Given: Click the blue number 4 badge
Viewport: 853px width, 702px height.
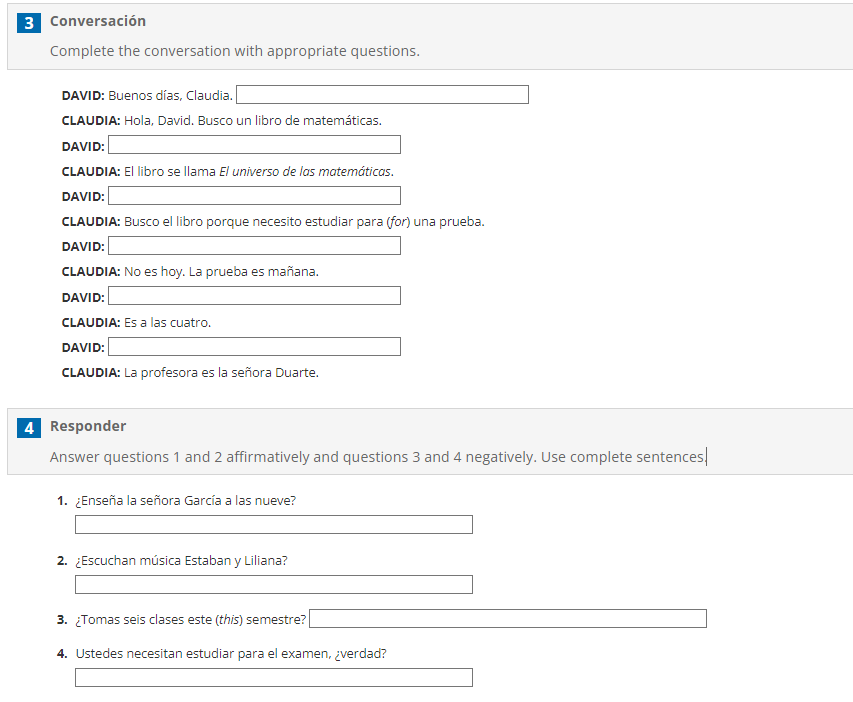Looking at the screenshot, I should click(29, 428).
